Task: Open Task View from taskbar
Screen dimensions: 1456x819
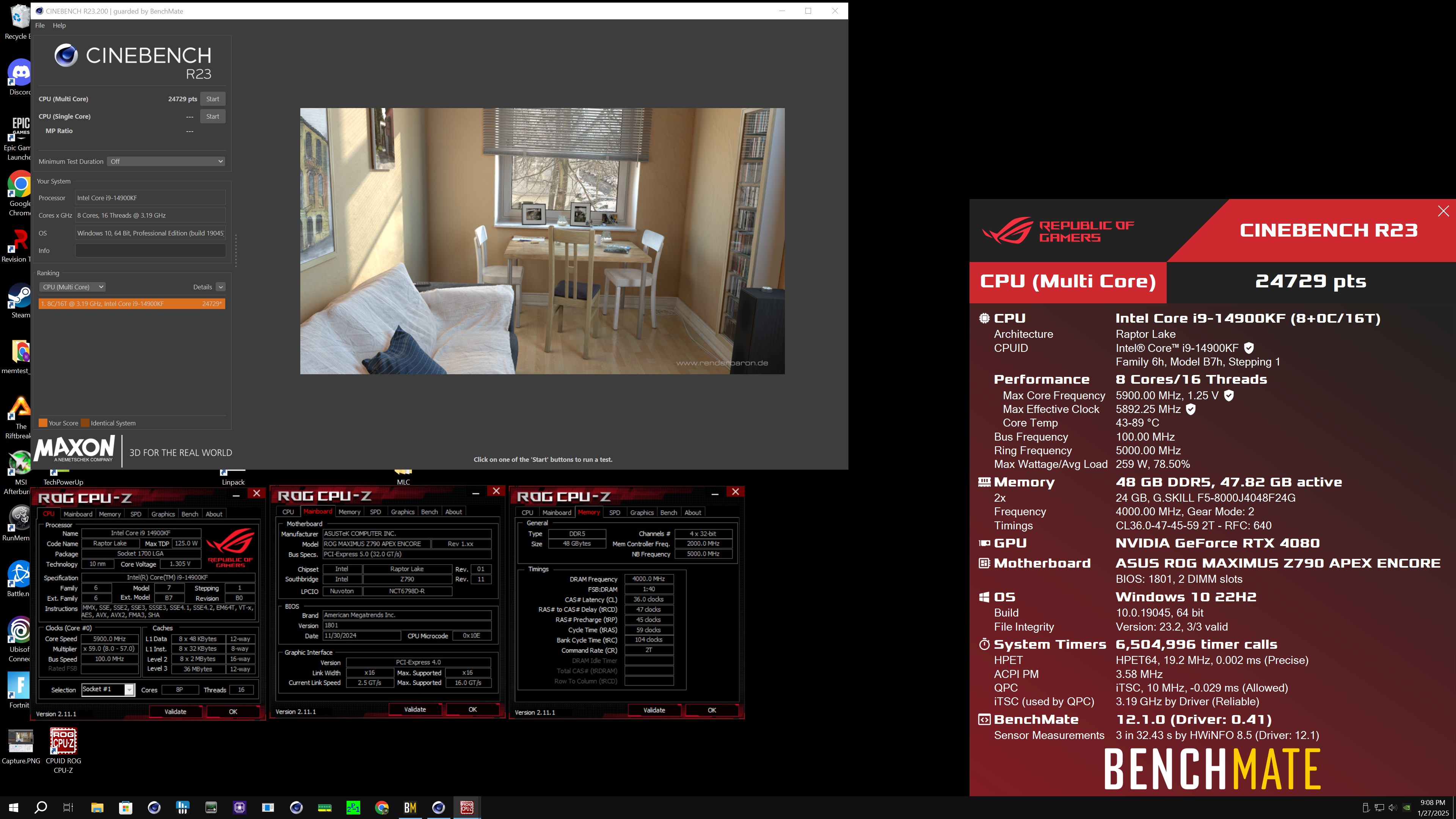Action: 68,808
